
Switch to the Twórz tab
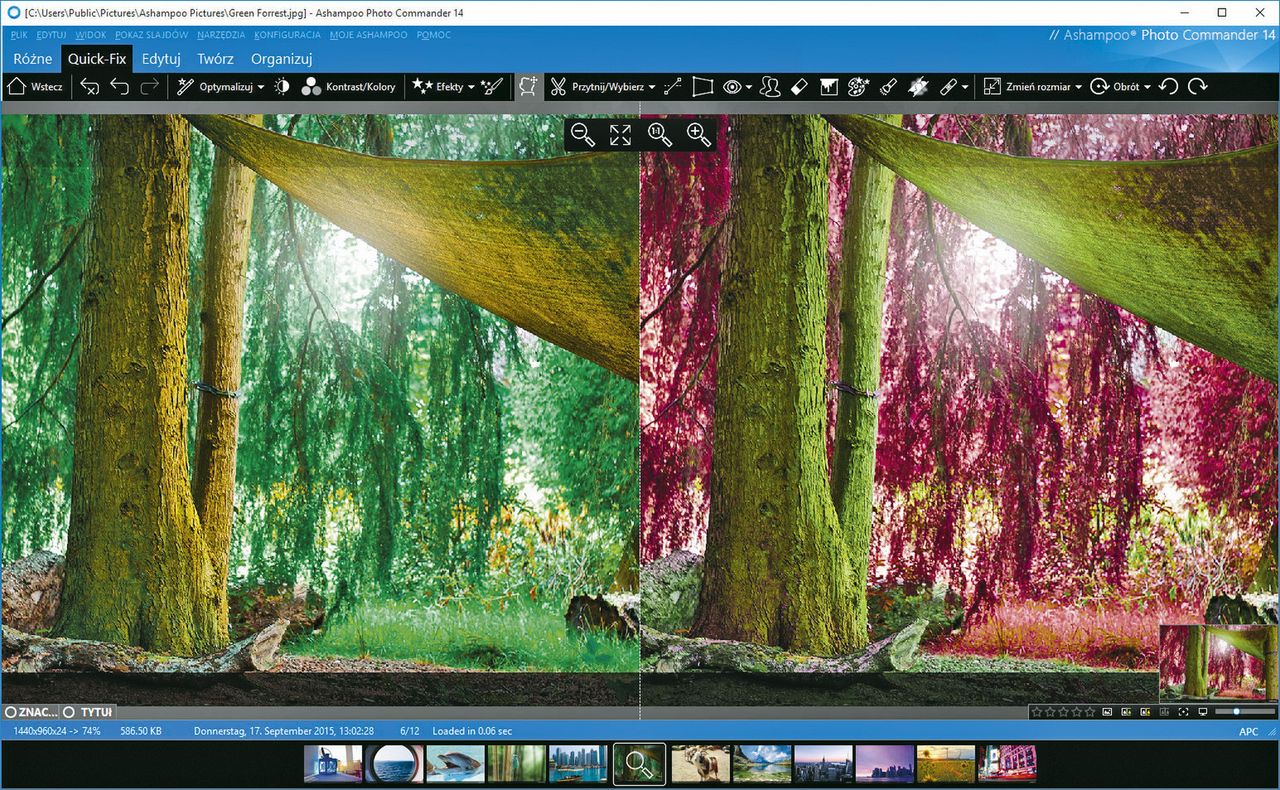point(215,59)
